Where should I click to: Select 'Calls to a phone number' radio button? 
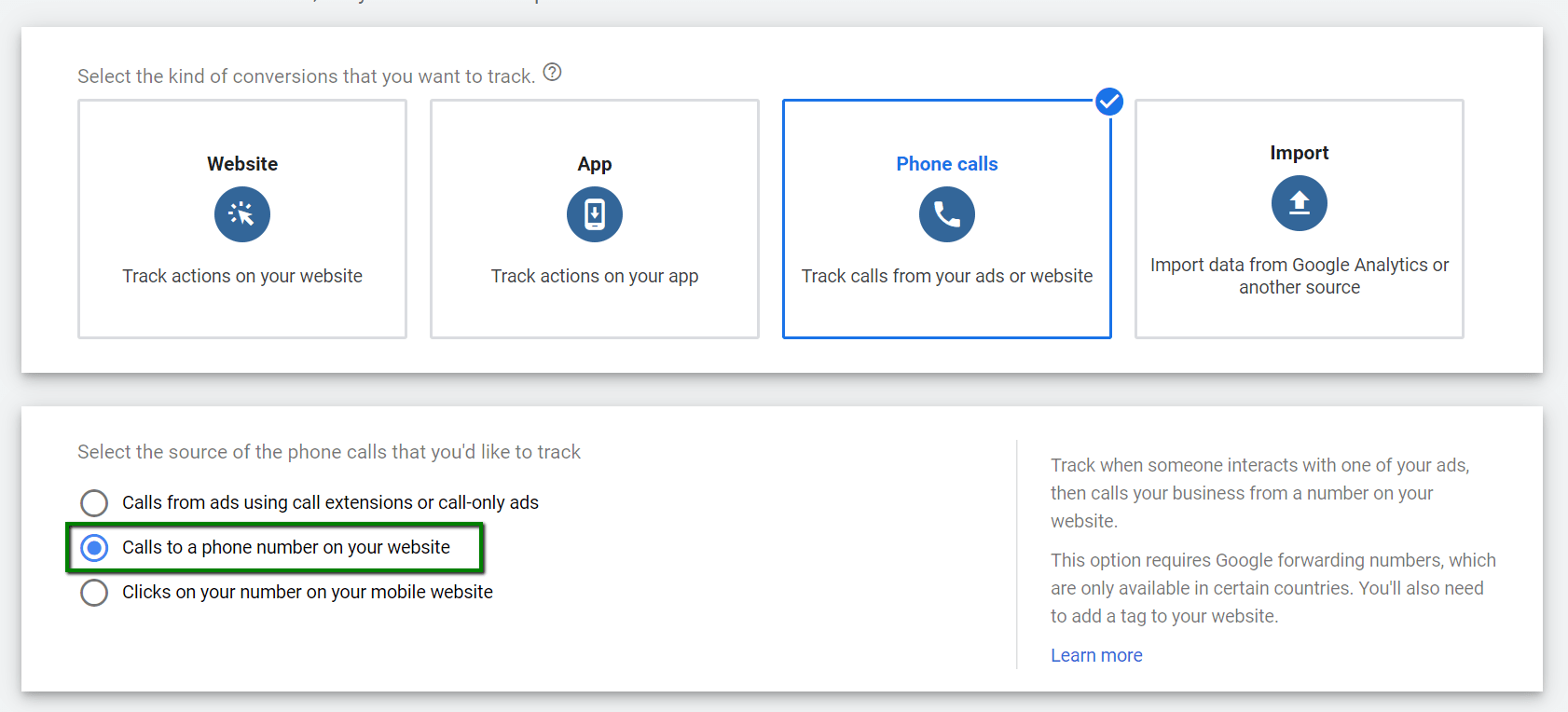point(94,548)
